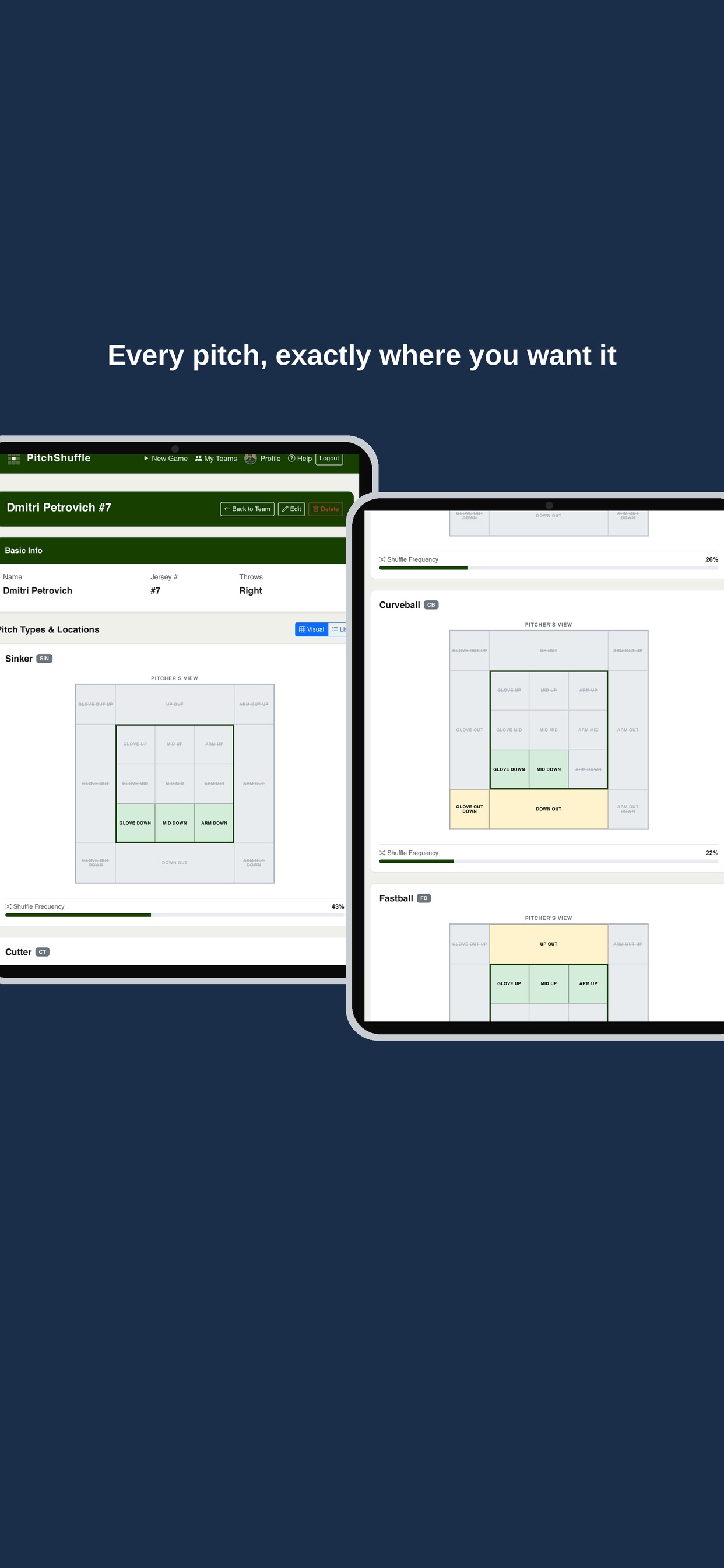Screen dimensions: 724x1568
Task: Open My Teams in the navbar
Action: (x=216, y=459)
